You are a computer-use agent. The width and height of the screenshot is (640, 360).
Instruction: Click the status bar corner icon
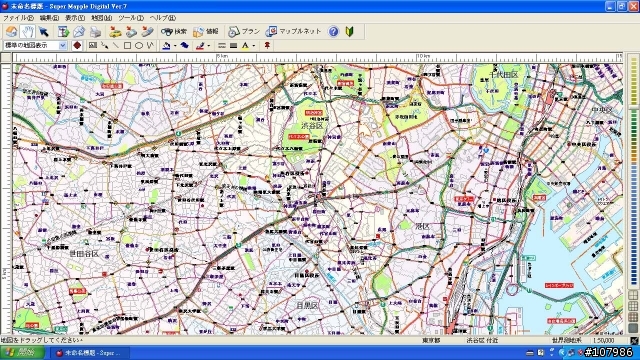634,340
